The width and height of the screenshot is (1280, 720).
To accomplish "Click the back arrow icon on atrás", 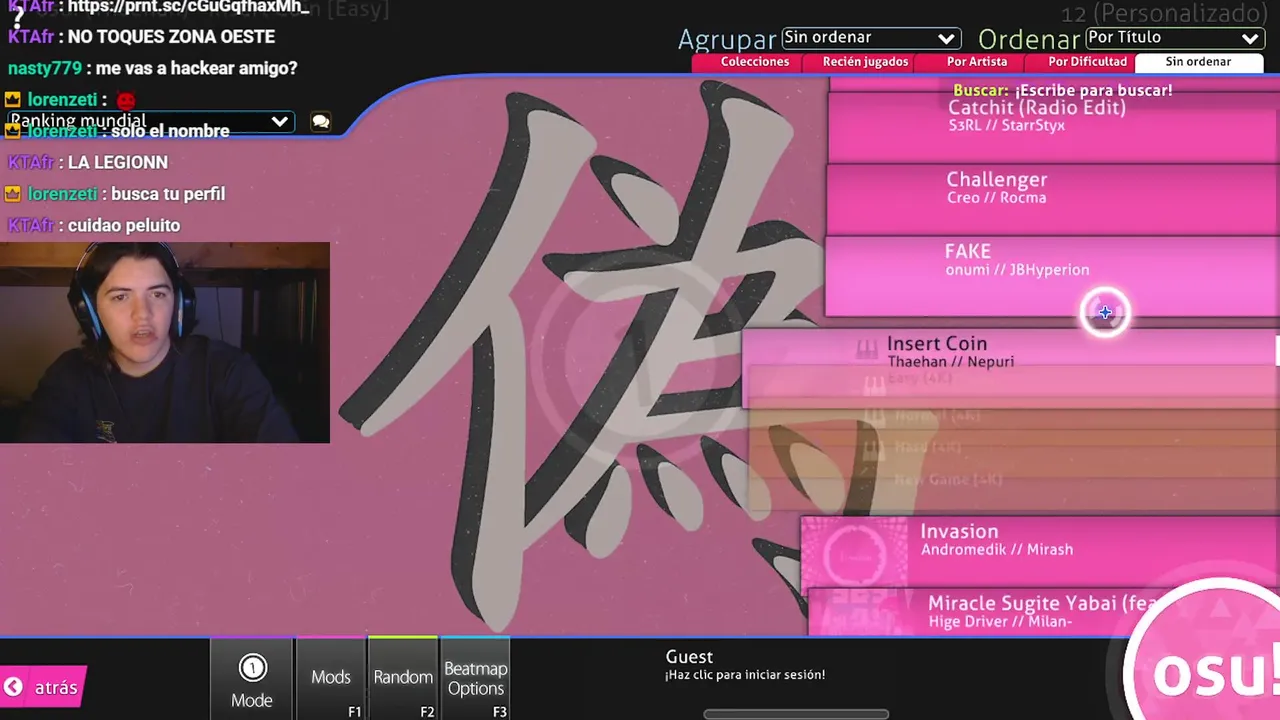I will tap(13, 687).
